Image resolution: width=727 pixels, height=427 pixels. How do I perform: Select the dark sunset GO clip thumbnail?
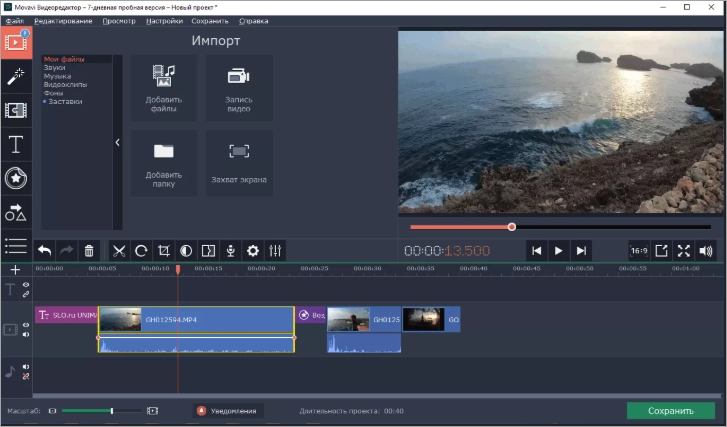[x=423, y=319]
